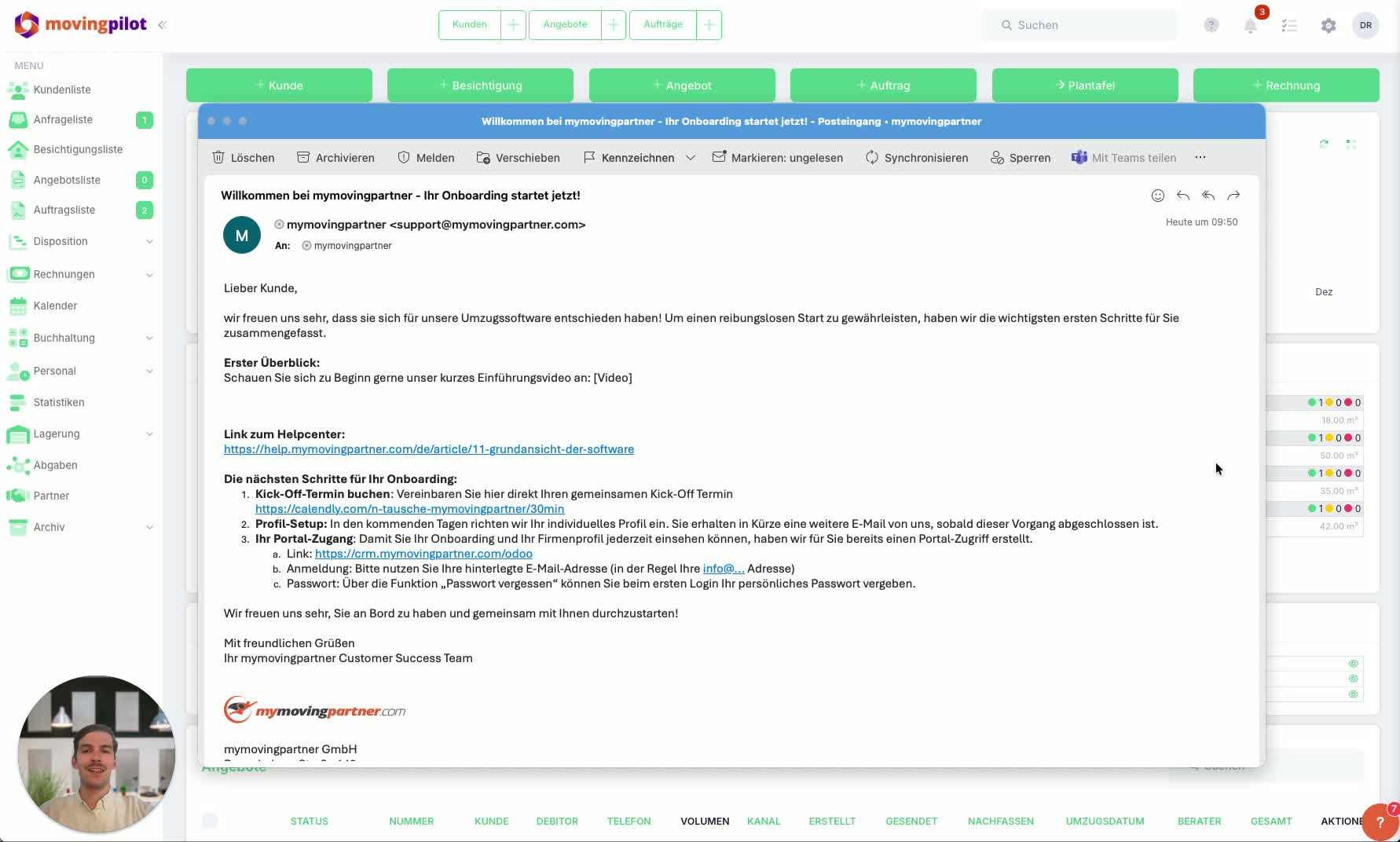The image size is (1400, 842).
Task: Open the Helpcenter article link
Action: [x=429, y=449]
